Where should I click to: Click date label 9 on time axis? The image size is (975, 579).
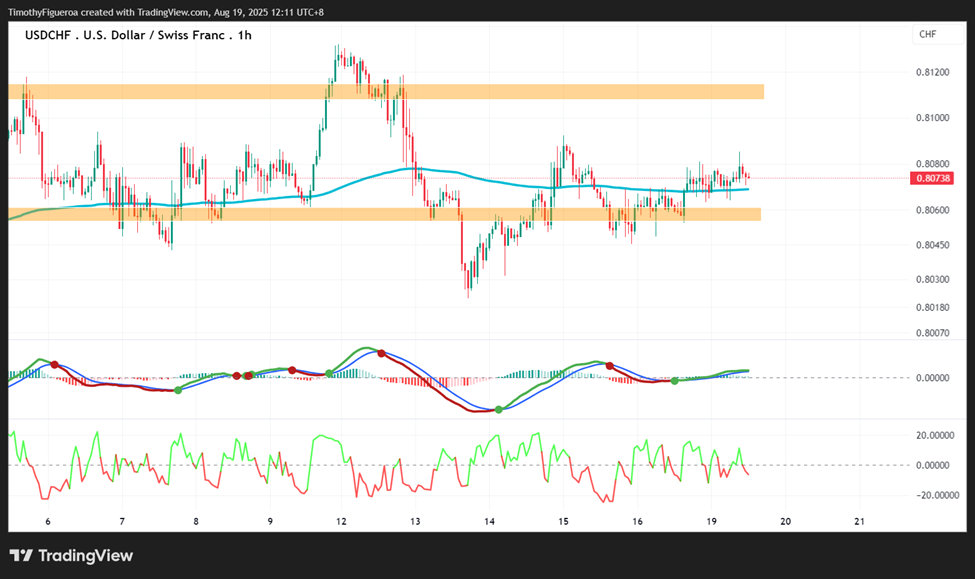(270, 521)
